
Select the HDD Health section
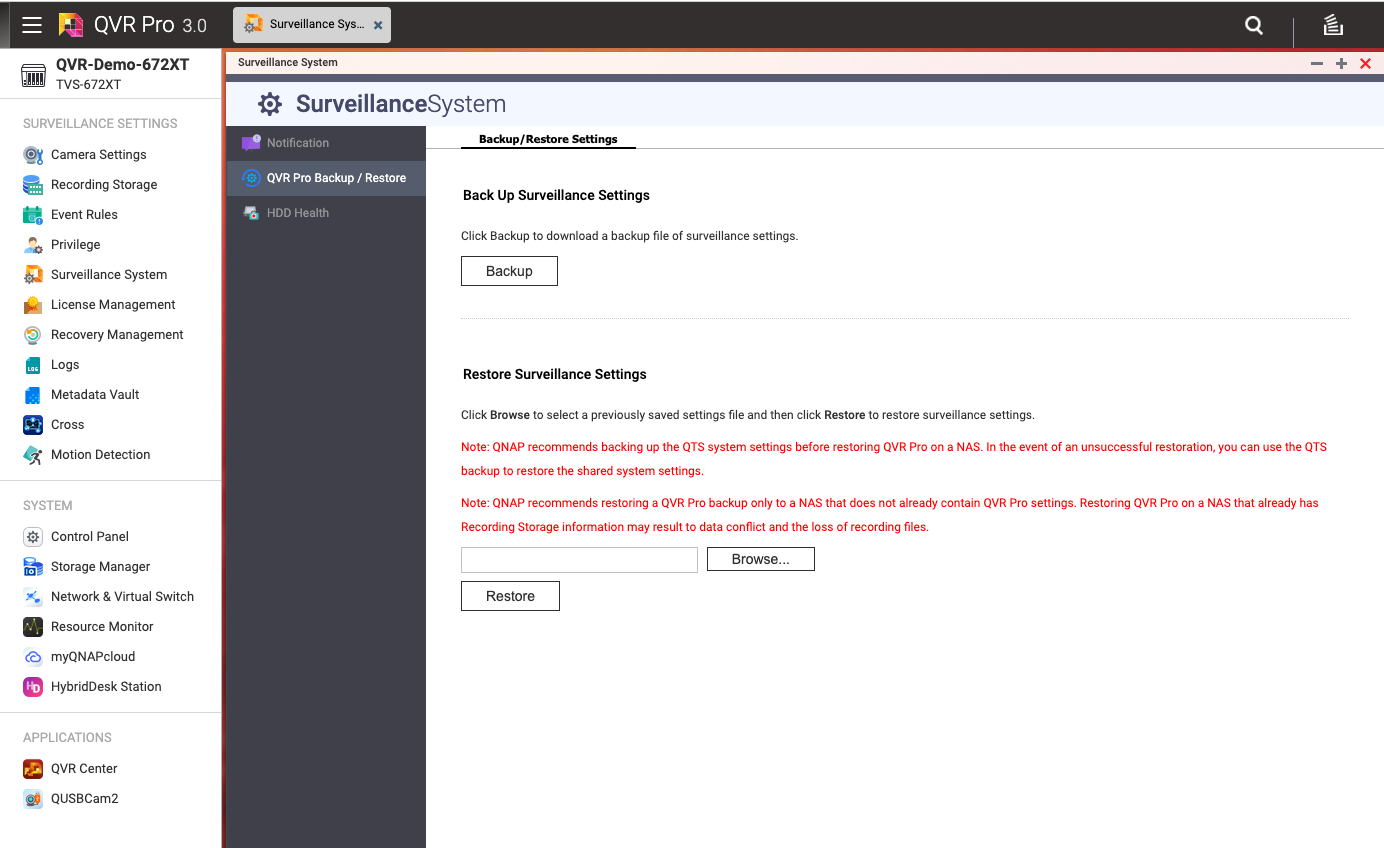click(x=299, y=212)
